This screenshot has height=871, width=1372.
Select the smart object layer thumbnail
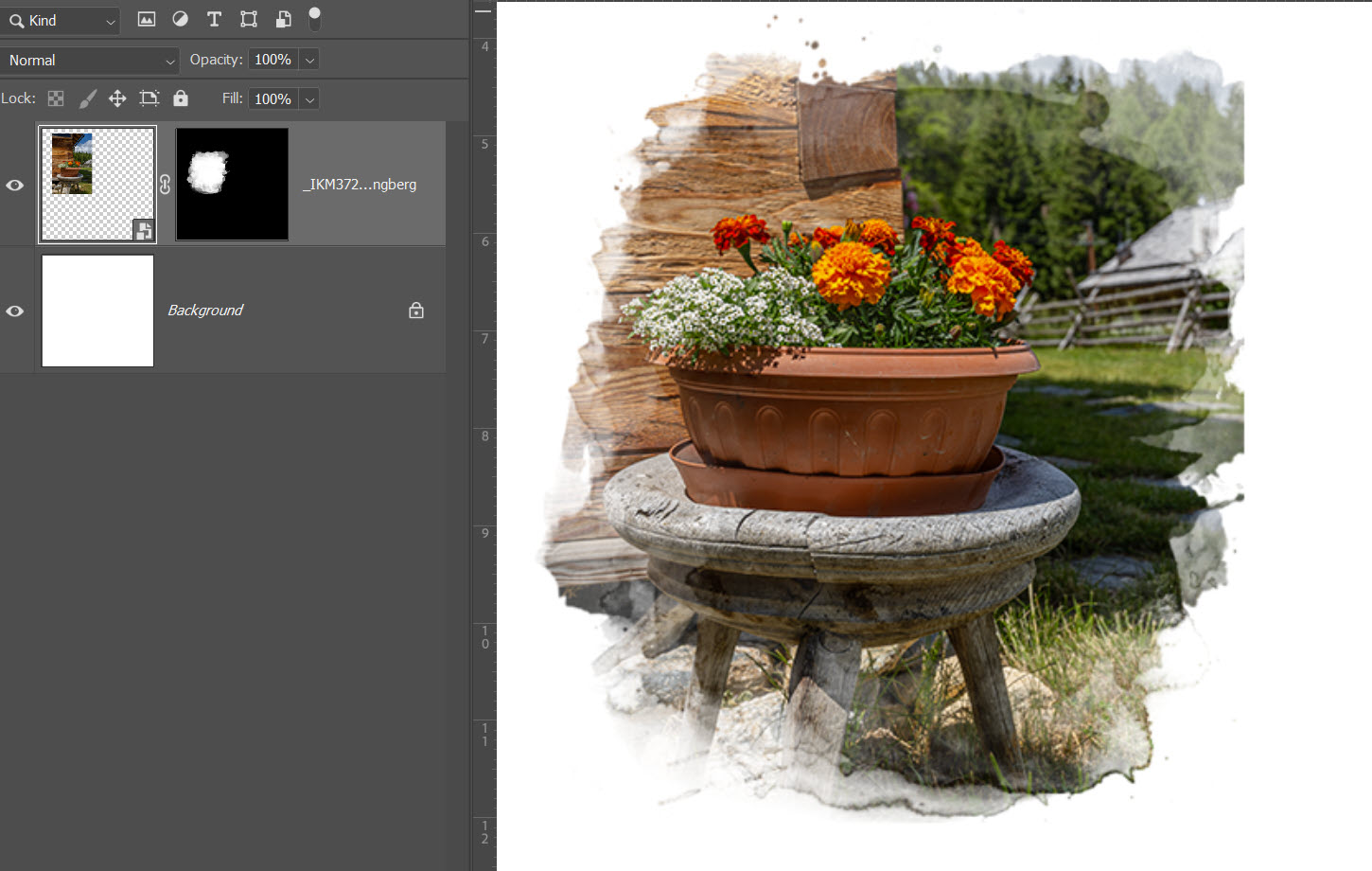97,185
